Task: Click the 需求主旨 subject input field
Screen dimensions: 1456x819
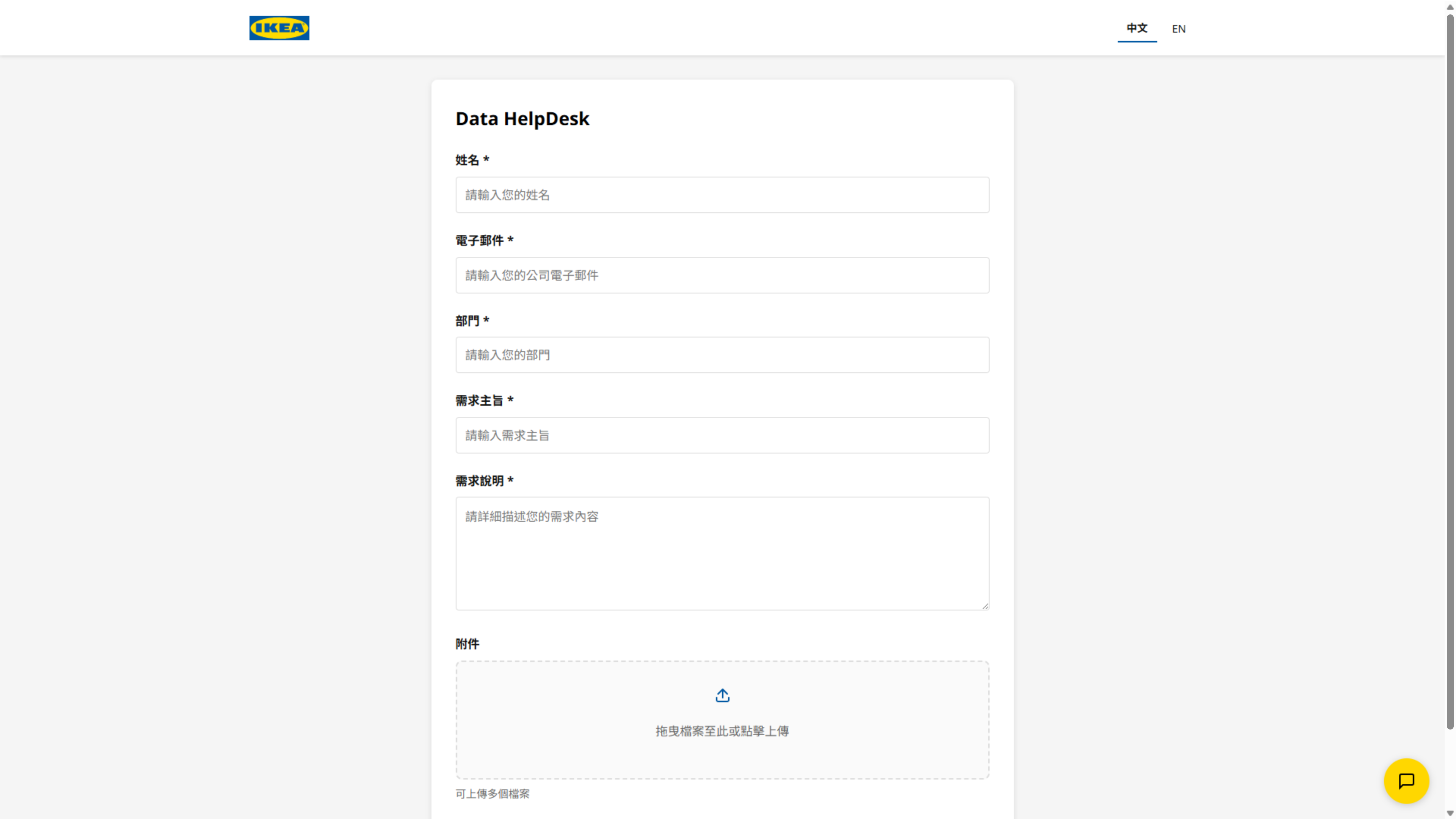Action: click(722, 435)
